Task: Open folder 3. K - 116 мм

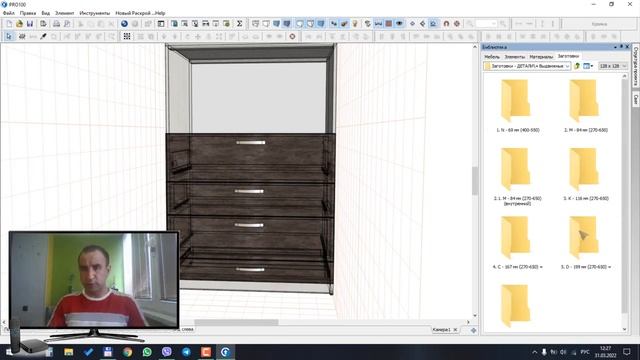Action: coord(585,174)
